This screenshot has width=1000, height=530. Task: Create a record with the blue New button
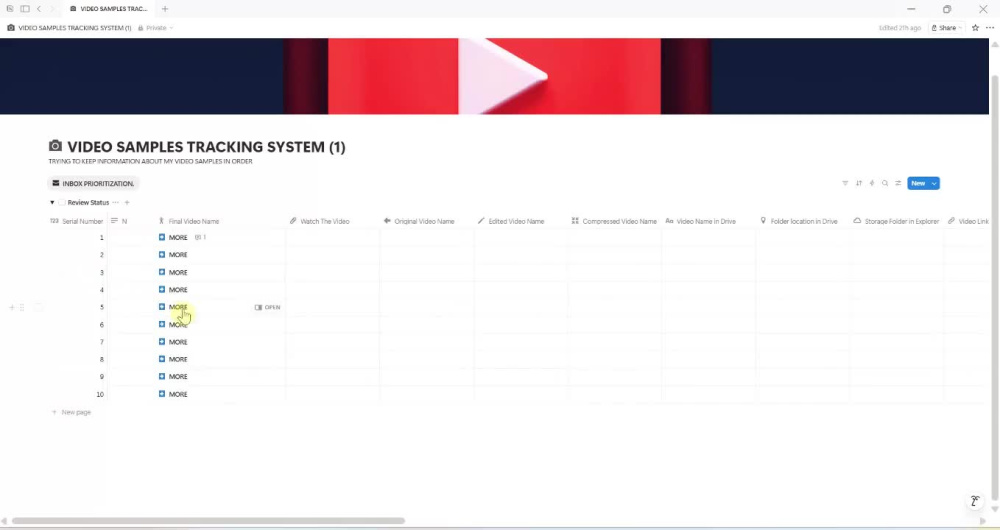(x=918, y=183)
